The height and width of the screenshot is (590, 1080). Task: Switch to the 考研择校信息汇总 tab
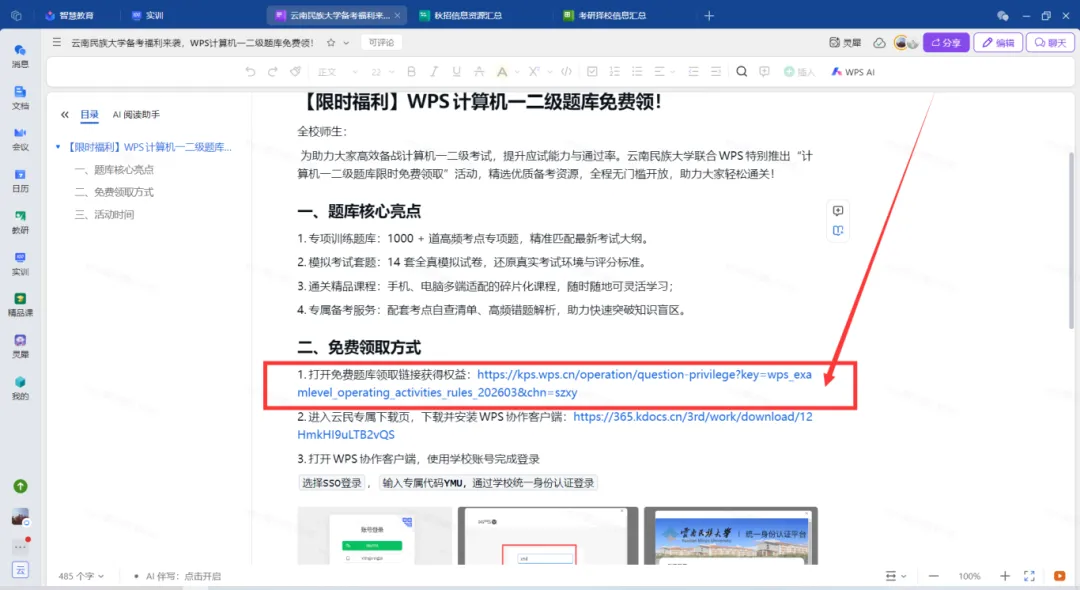605,15
